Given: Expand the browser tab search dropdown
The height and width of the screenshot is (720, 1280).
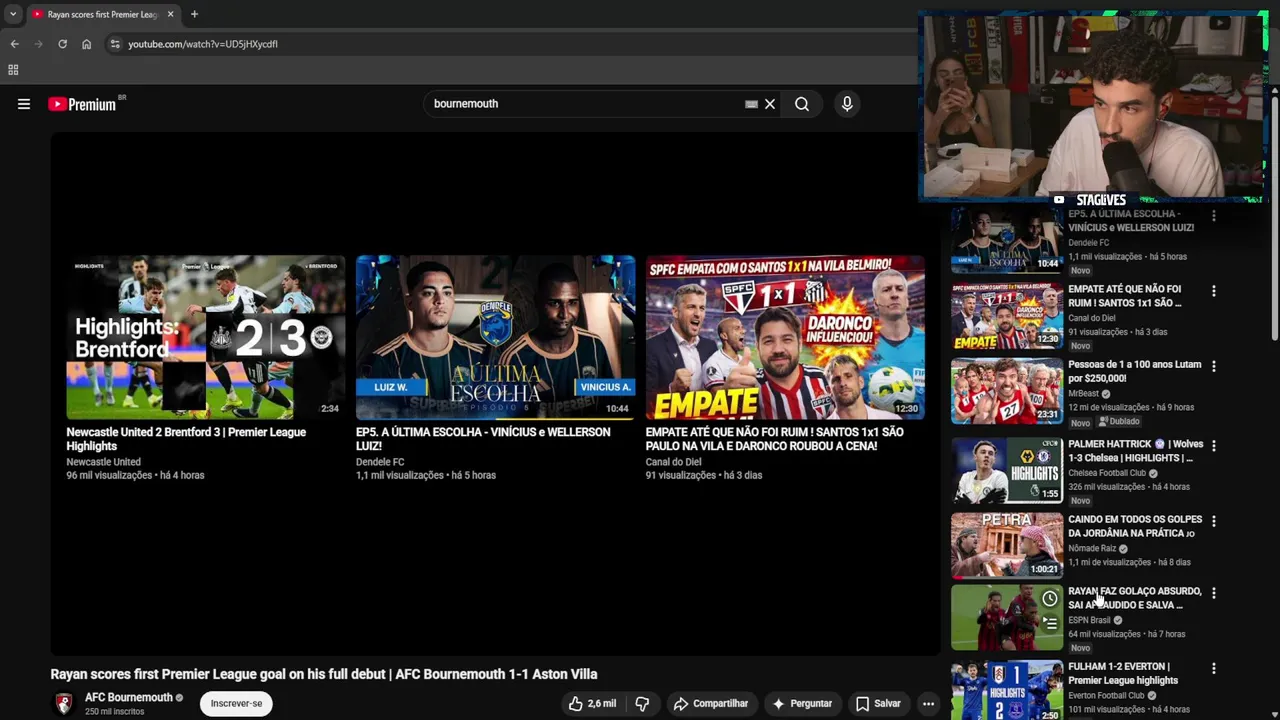Looking at the screenshot, I should (13, 14).
